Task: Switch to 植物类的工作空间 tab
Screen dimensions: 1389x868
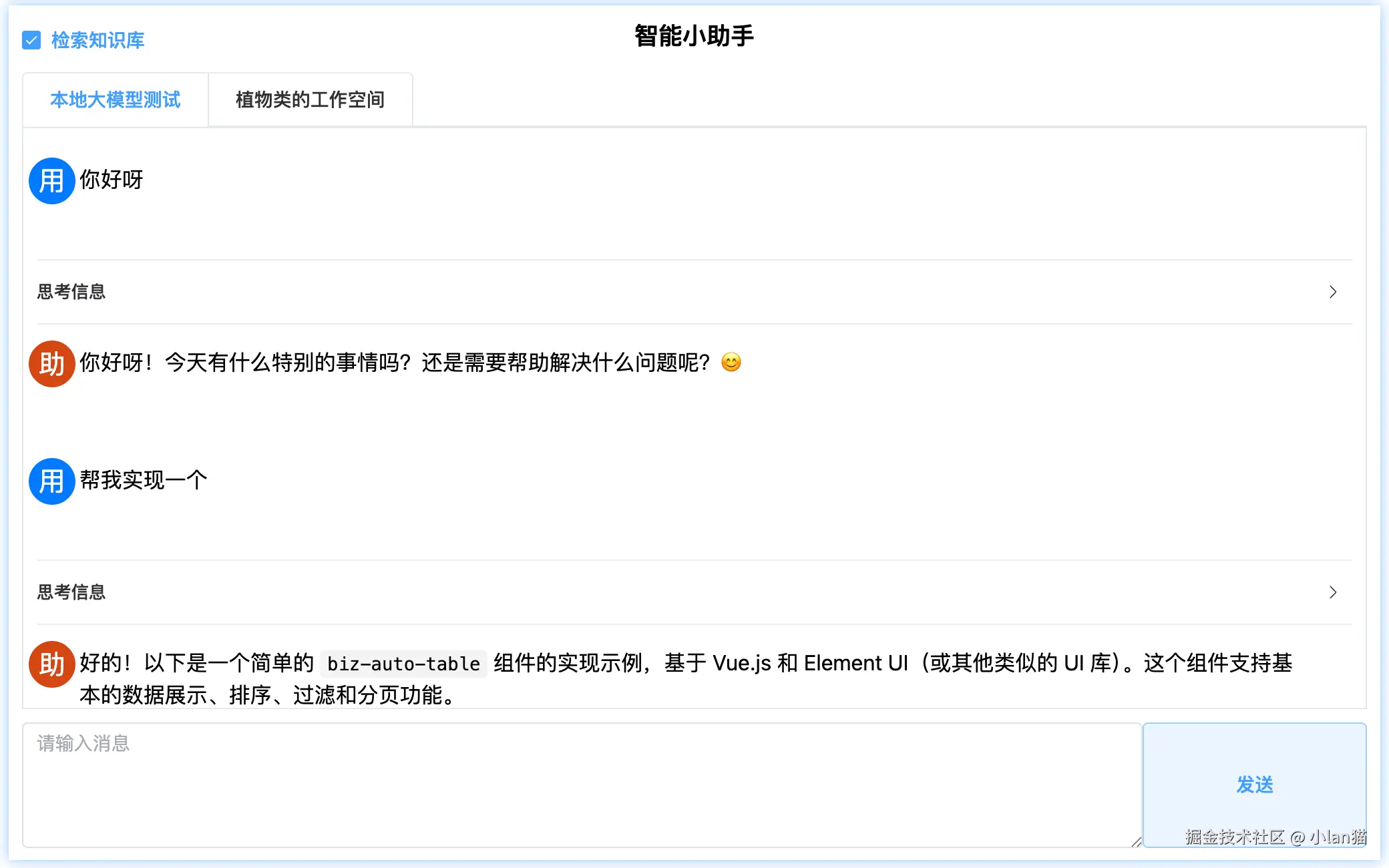Action: click(x=310, y=99)
